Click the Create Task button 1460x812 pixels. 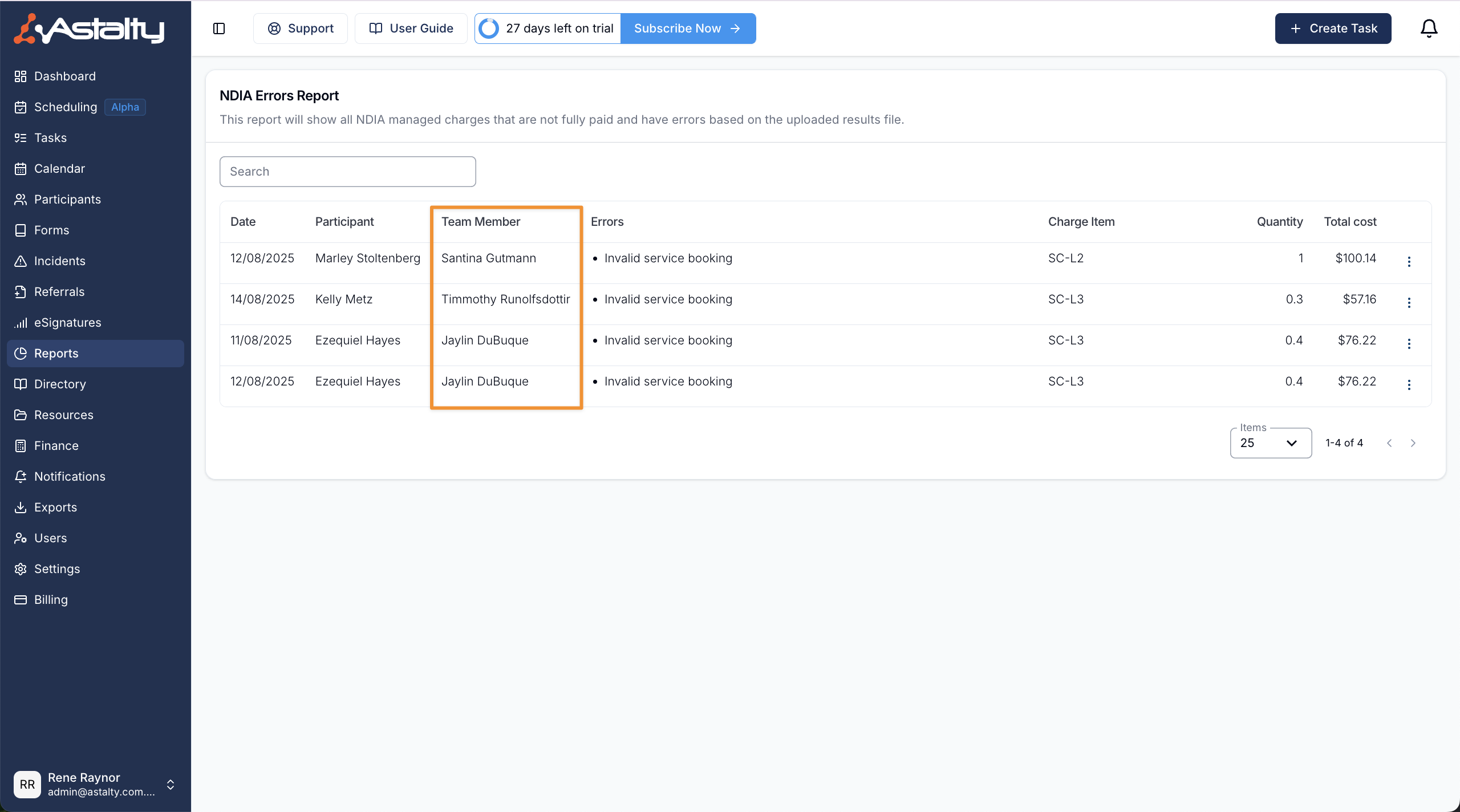1333,29
